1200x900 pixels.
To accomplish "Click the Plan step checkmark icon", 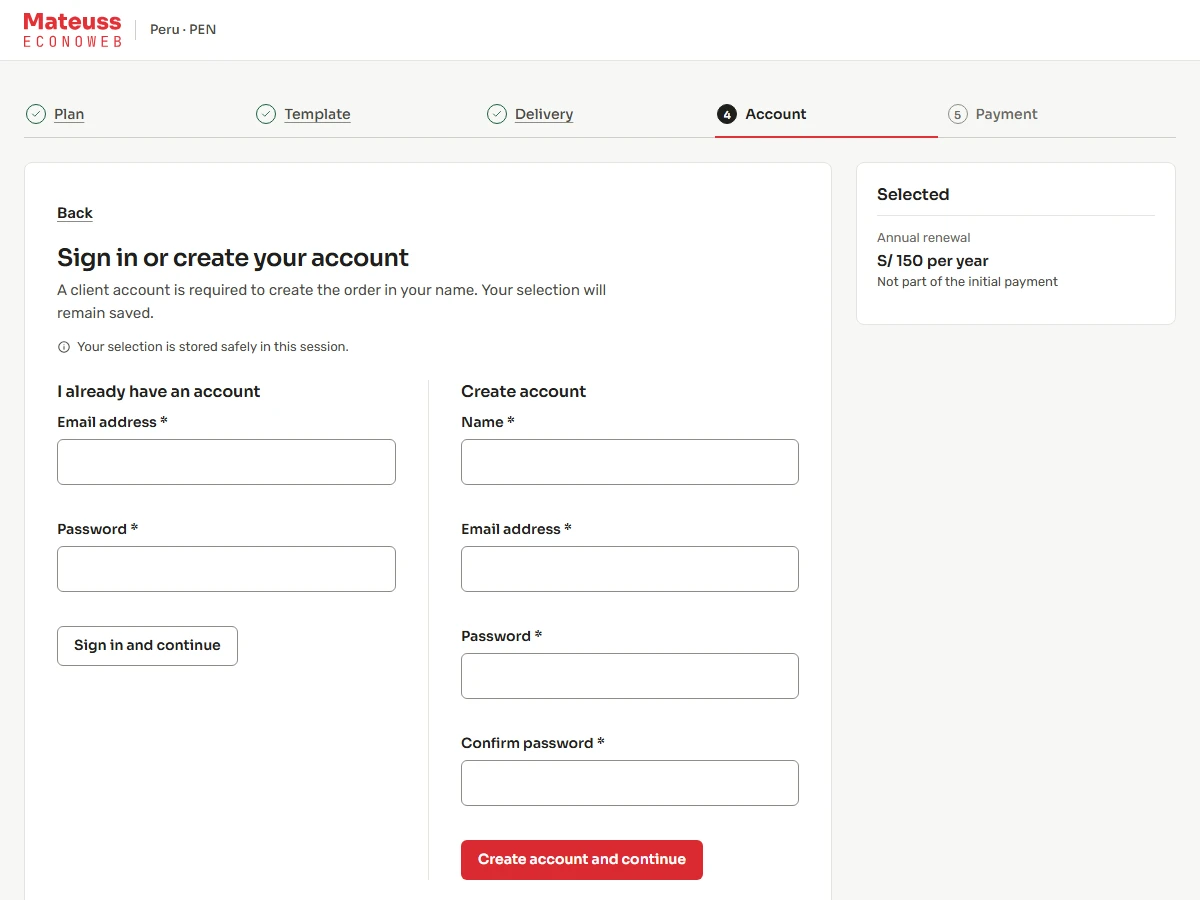I will 36,114.
